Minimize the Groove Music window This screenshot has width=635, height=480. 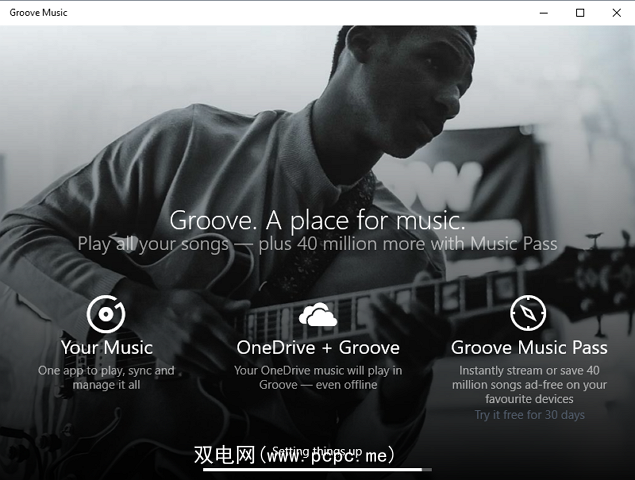[543, 13]
